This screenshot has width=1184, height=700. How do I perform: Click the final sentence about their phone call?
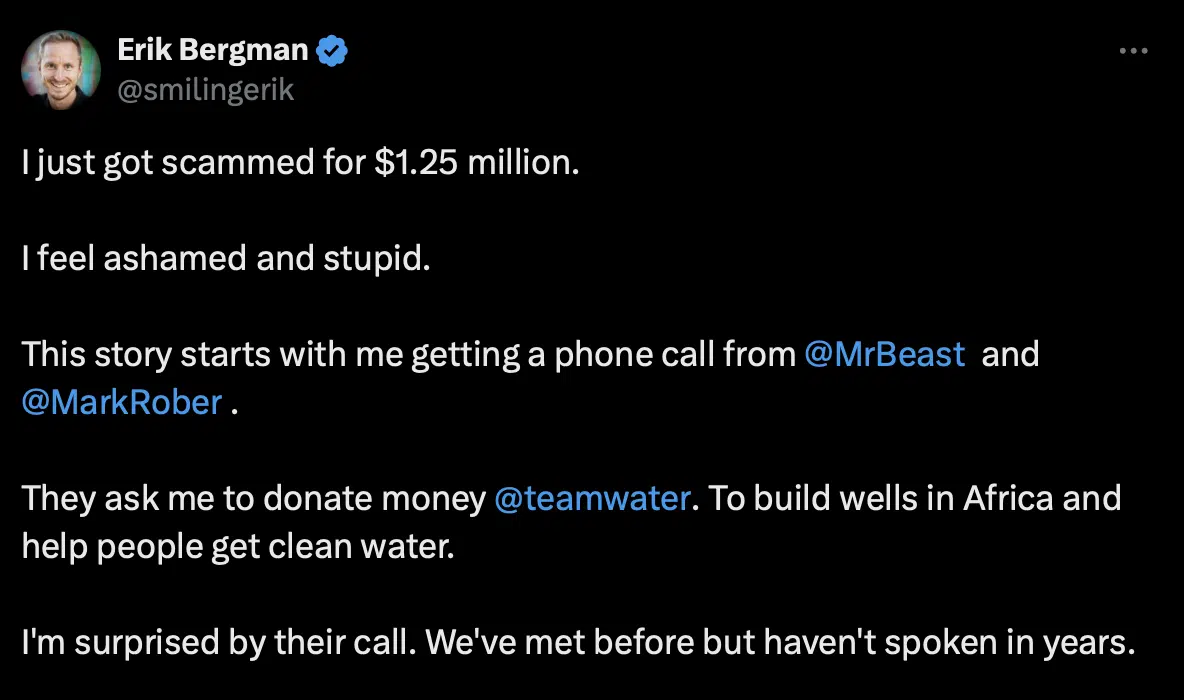point(570,642)
